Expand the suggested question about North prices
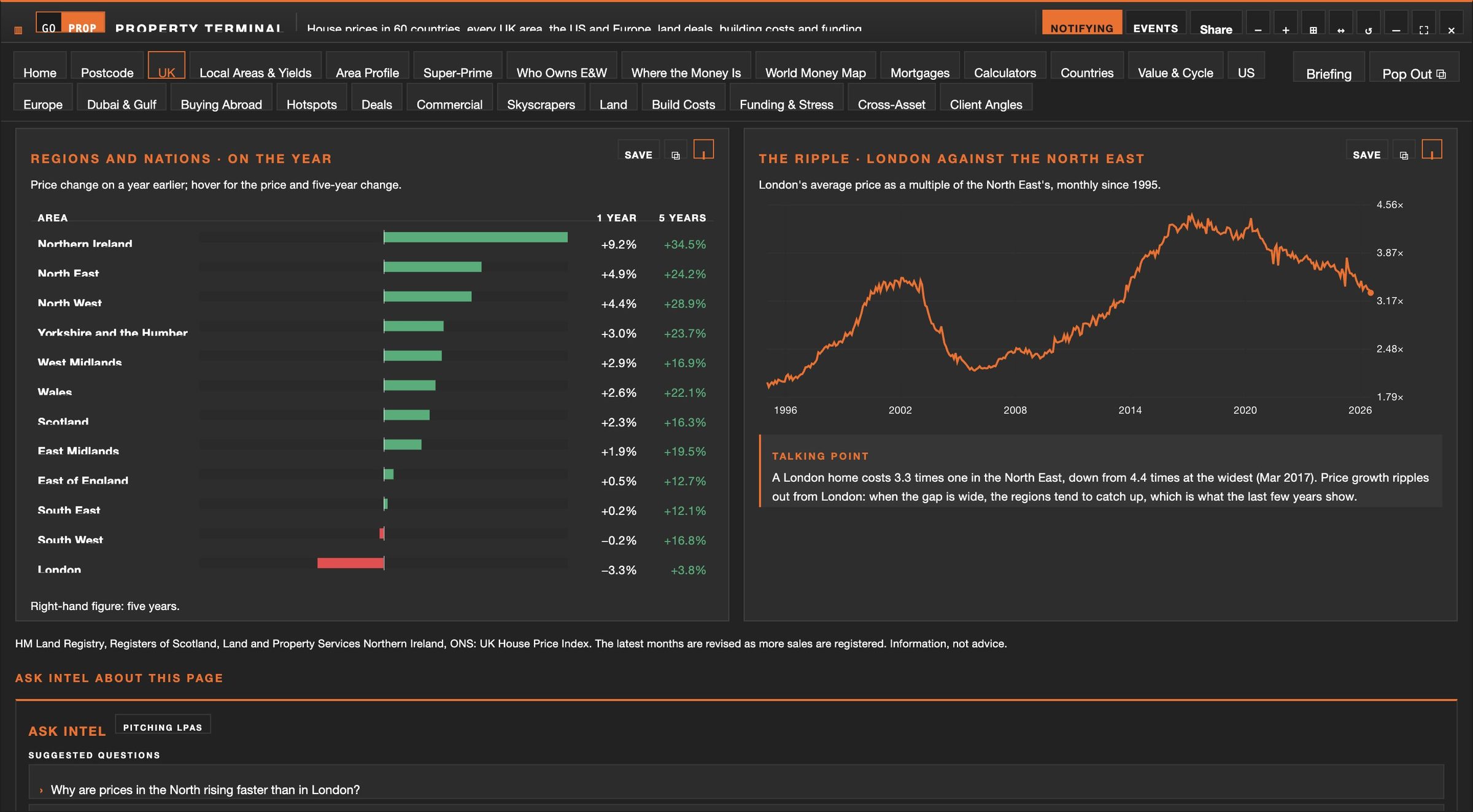 (x=736, y=782)
